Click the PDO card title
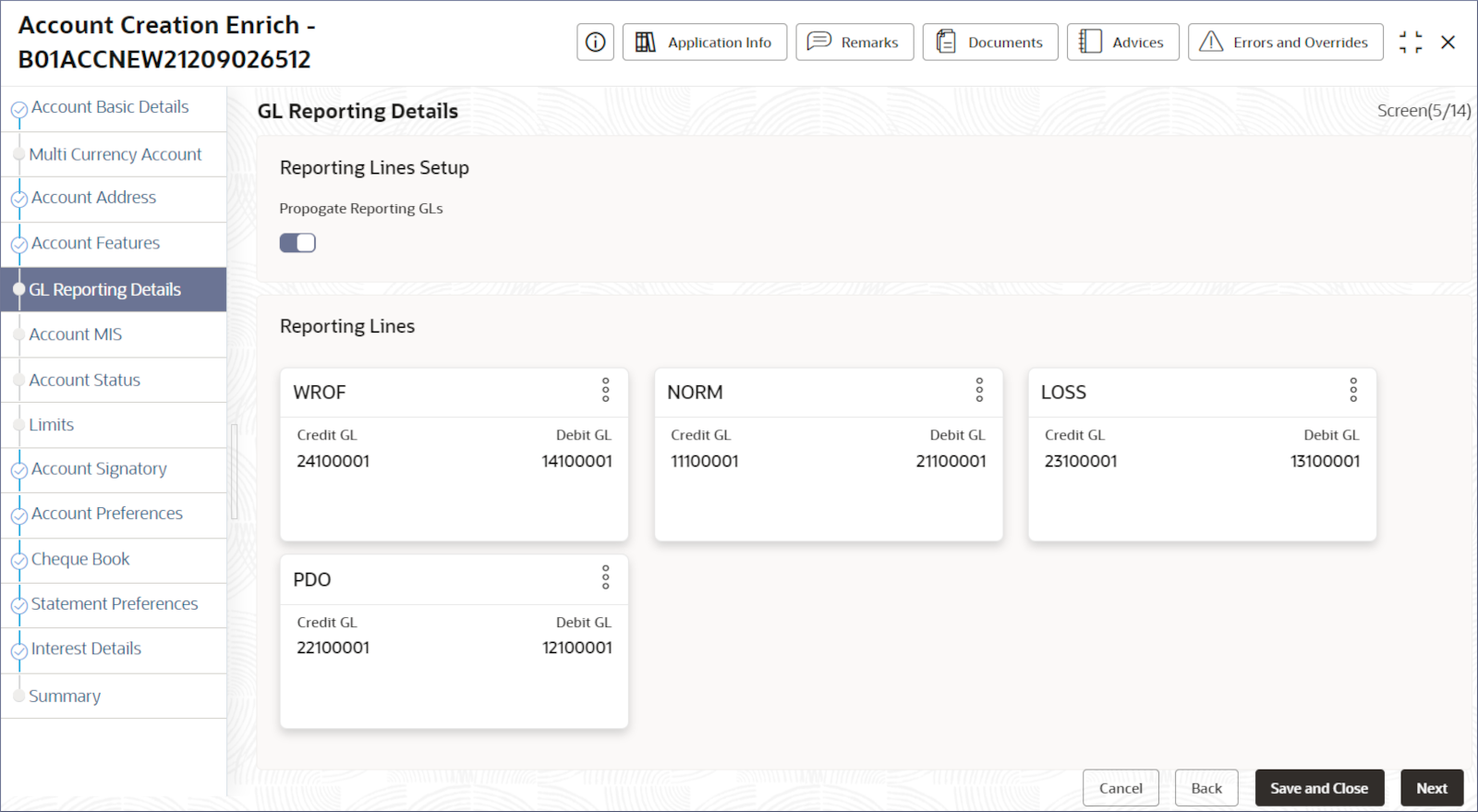 point(312,580)
